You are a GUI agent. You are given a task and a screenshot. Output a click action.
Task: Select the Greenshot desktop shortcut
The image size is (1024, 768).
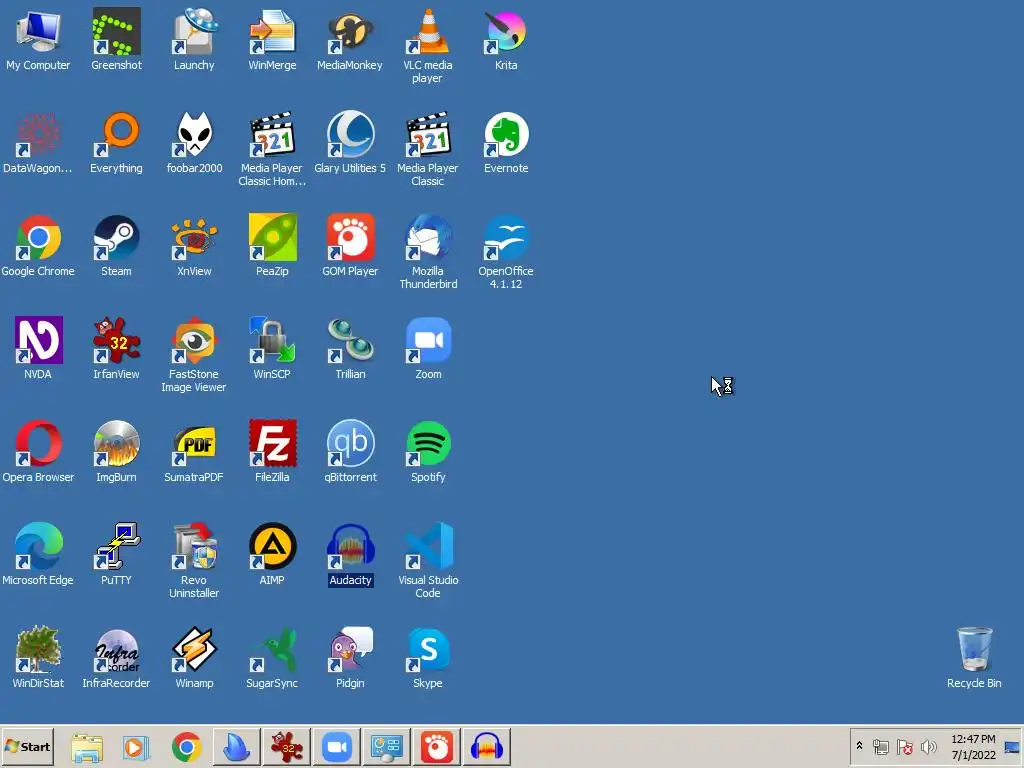click(116, 39)
